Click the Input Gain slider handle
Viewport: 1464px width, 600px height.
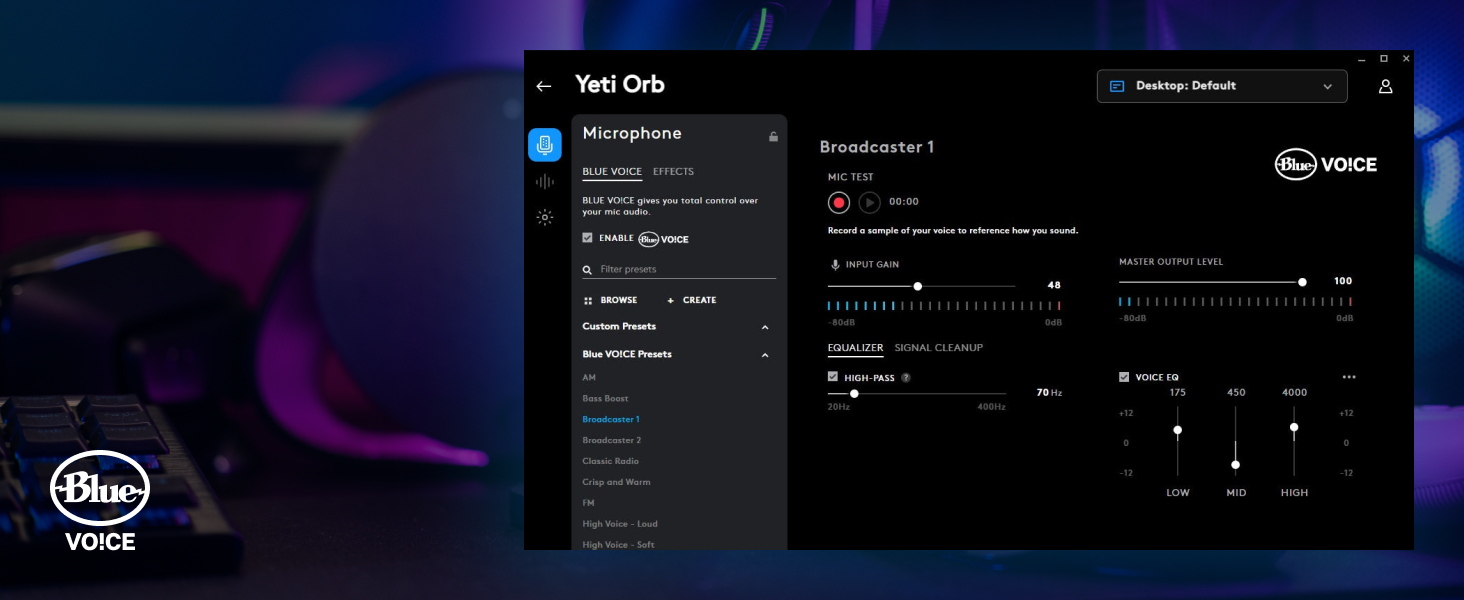pyautogui.click(x=917, y=286)
